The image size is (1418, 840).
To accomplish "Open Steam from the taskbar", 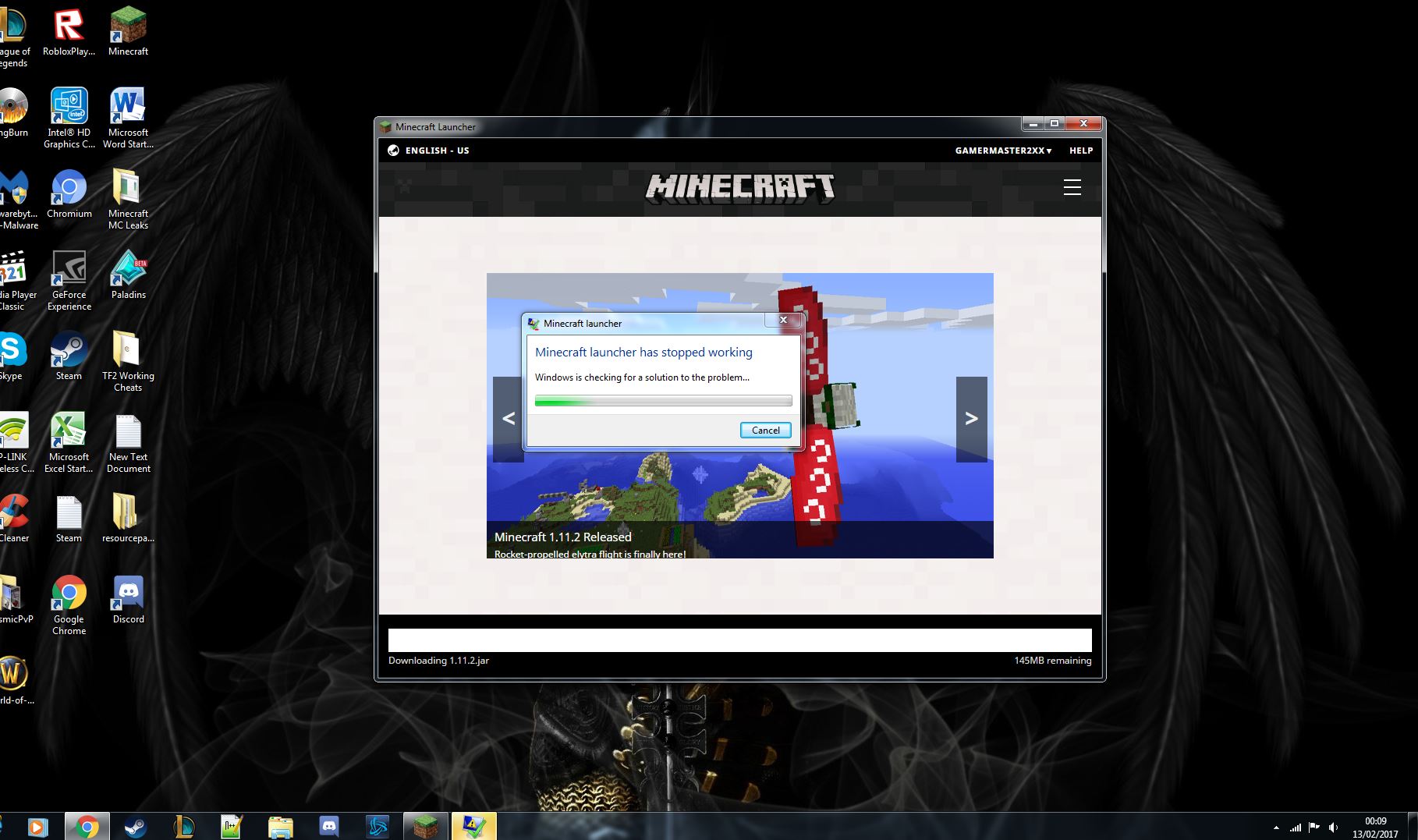I will click(x=135, y=827).
